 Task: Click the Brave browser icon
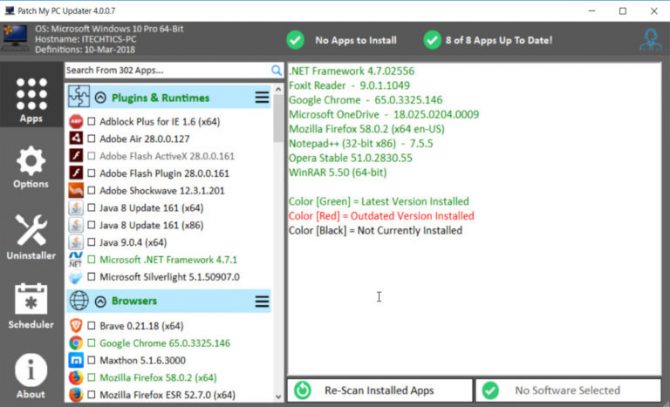pyautogui.click(x=76, y=325)
